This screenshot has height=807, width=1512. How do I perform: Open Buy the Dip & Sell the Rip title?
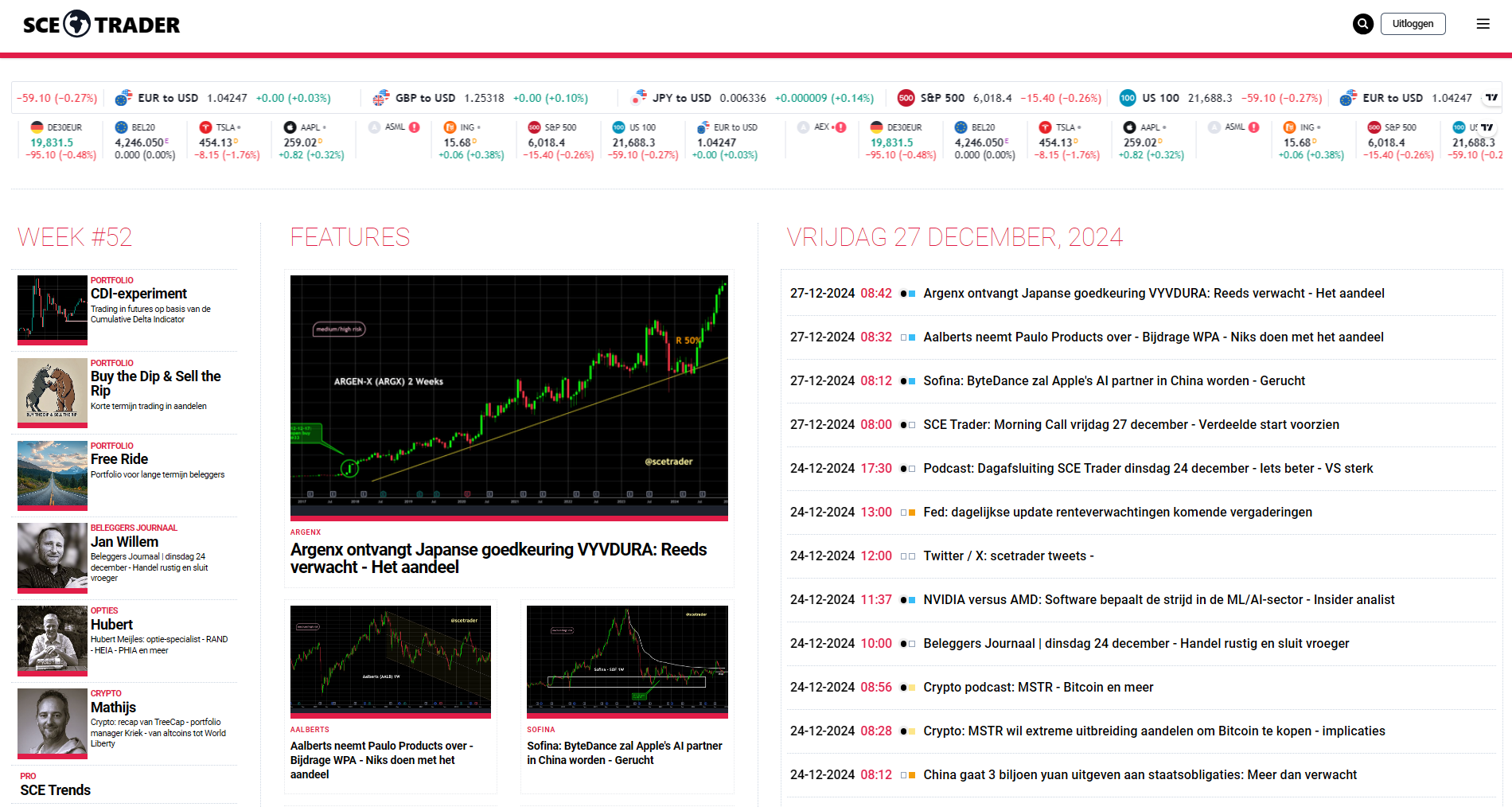(x=156, y=384)
